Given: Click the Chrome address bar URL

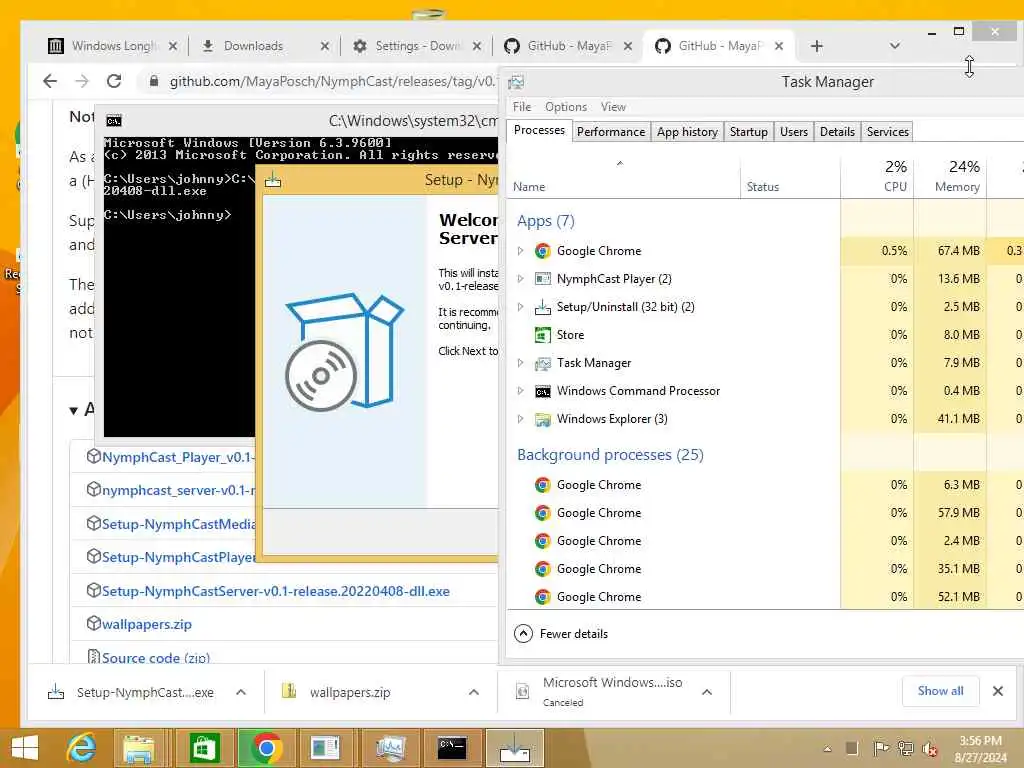Looking at the screenshot, I should click(x=332, y=81).
